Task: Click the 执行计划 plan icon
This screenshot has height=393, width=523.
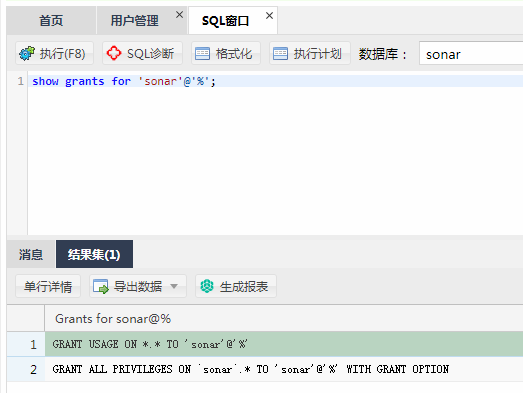Action: 280,54
